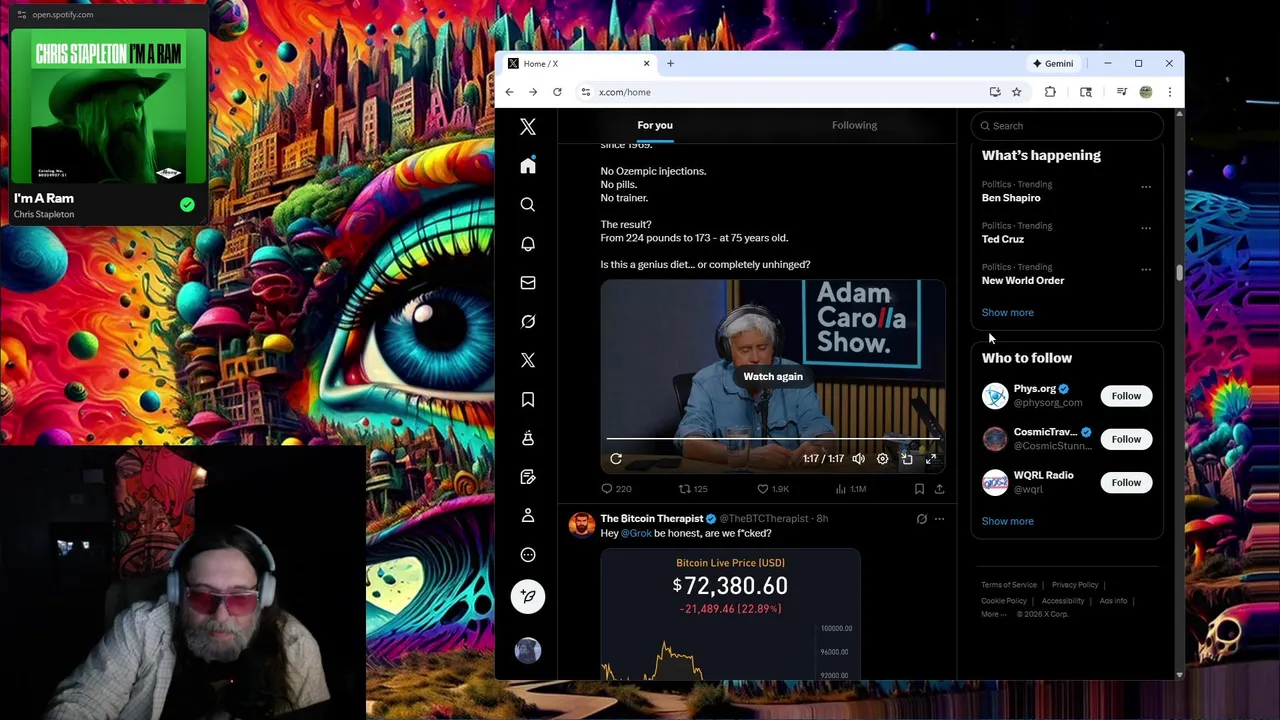Open X logo home in sidebar
Image resolution: width=1280 pixels, height=720 pixels.
pyautogui.click(x=528, y=127)
